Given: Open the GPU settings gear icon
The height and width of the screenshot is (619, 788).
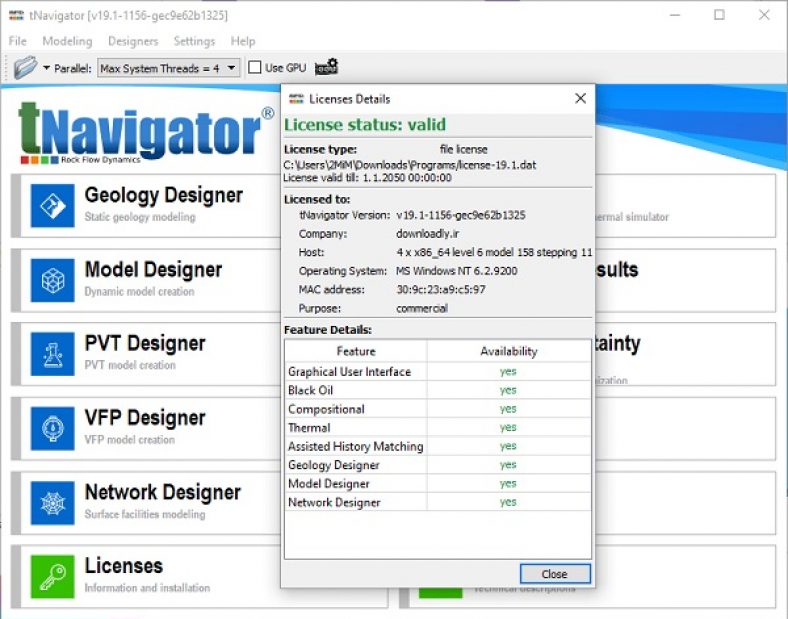Looking at the screenshot, I should 326,68.
